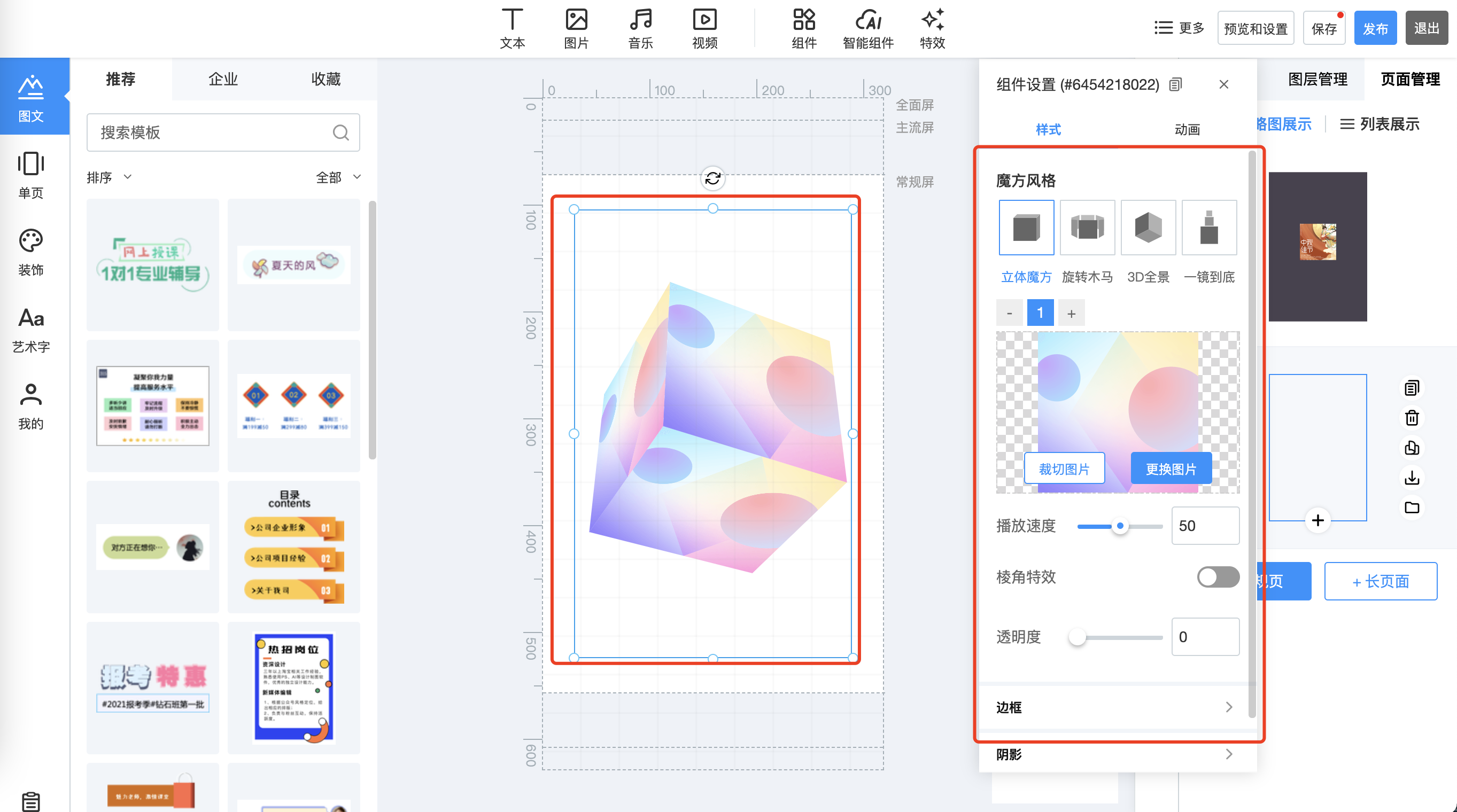1457x812 pixels.
Task: Click the 更换图片 replace button
Action: [x=1171, y=469]
